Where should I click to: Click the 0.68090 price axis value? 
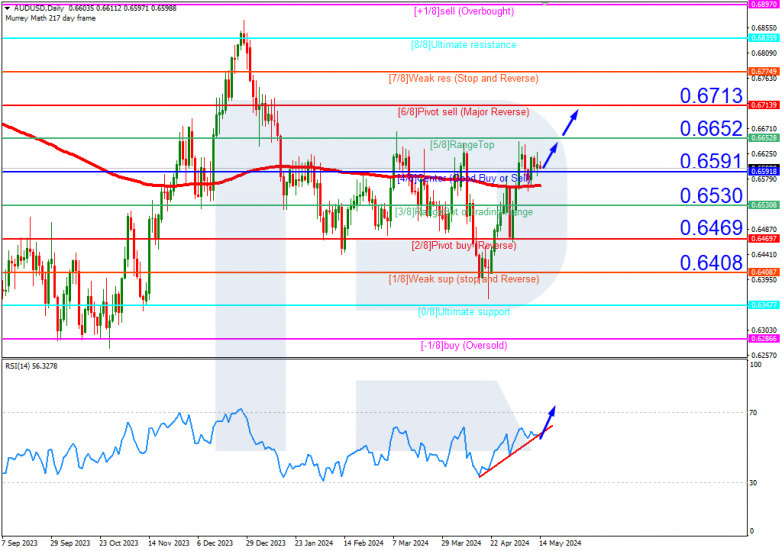point(764,53)
